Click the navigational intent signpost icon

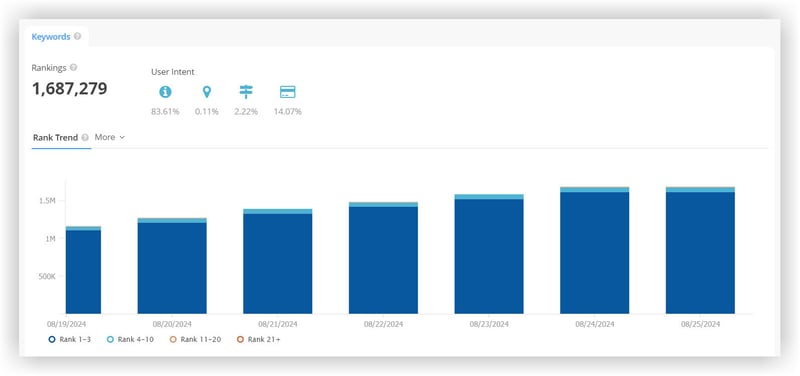point(246,92)
